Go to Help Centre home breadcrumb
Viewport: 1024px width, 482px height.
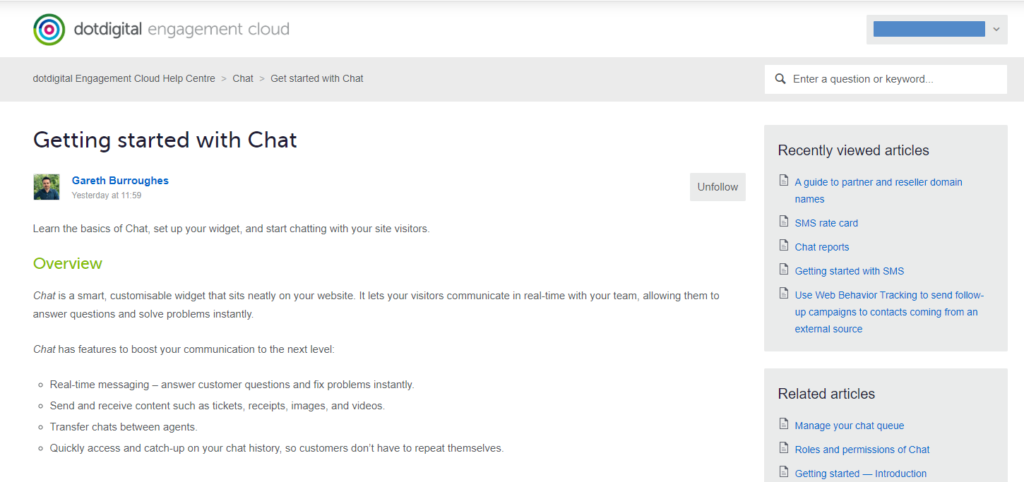click(x=123, y=78)
